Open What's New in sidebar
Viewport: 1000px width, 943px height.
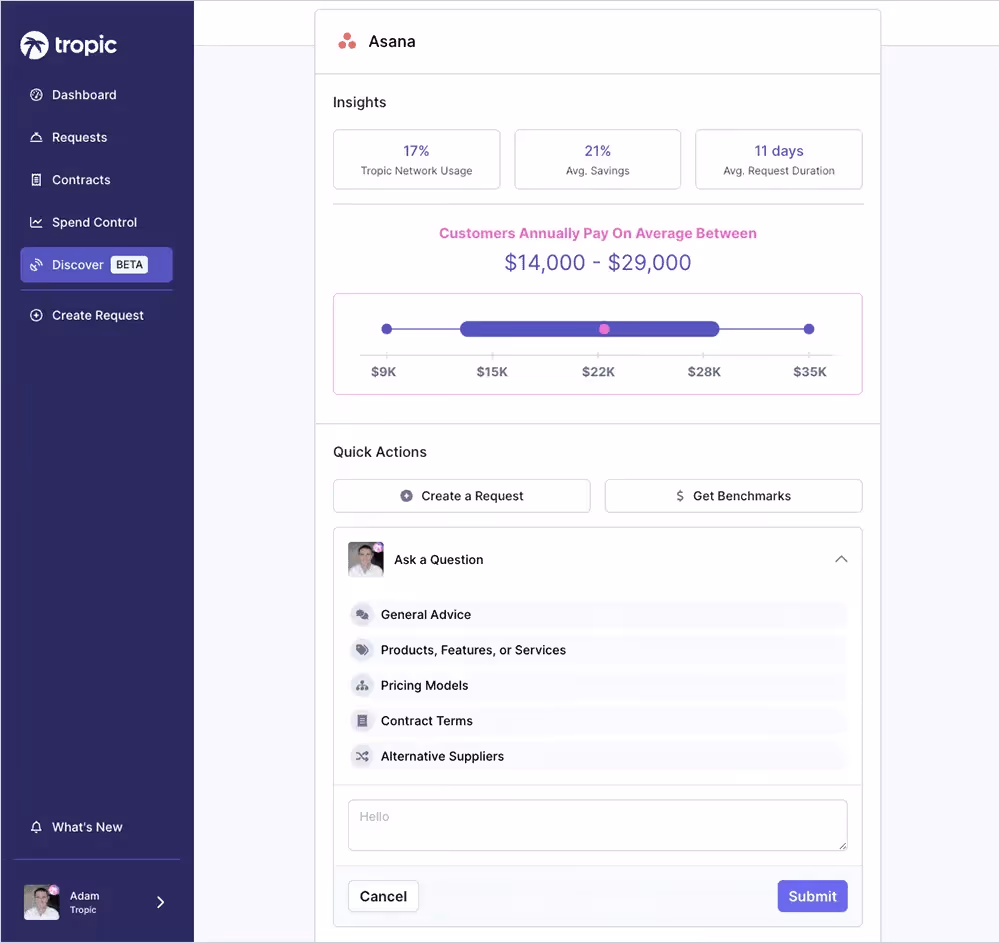[96, 827]
